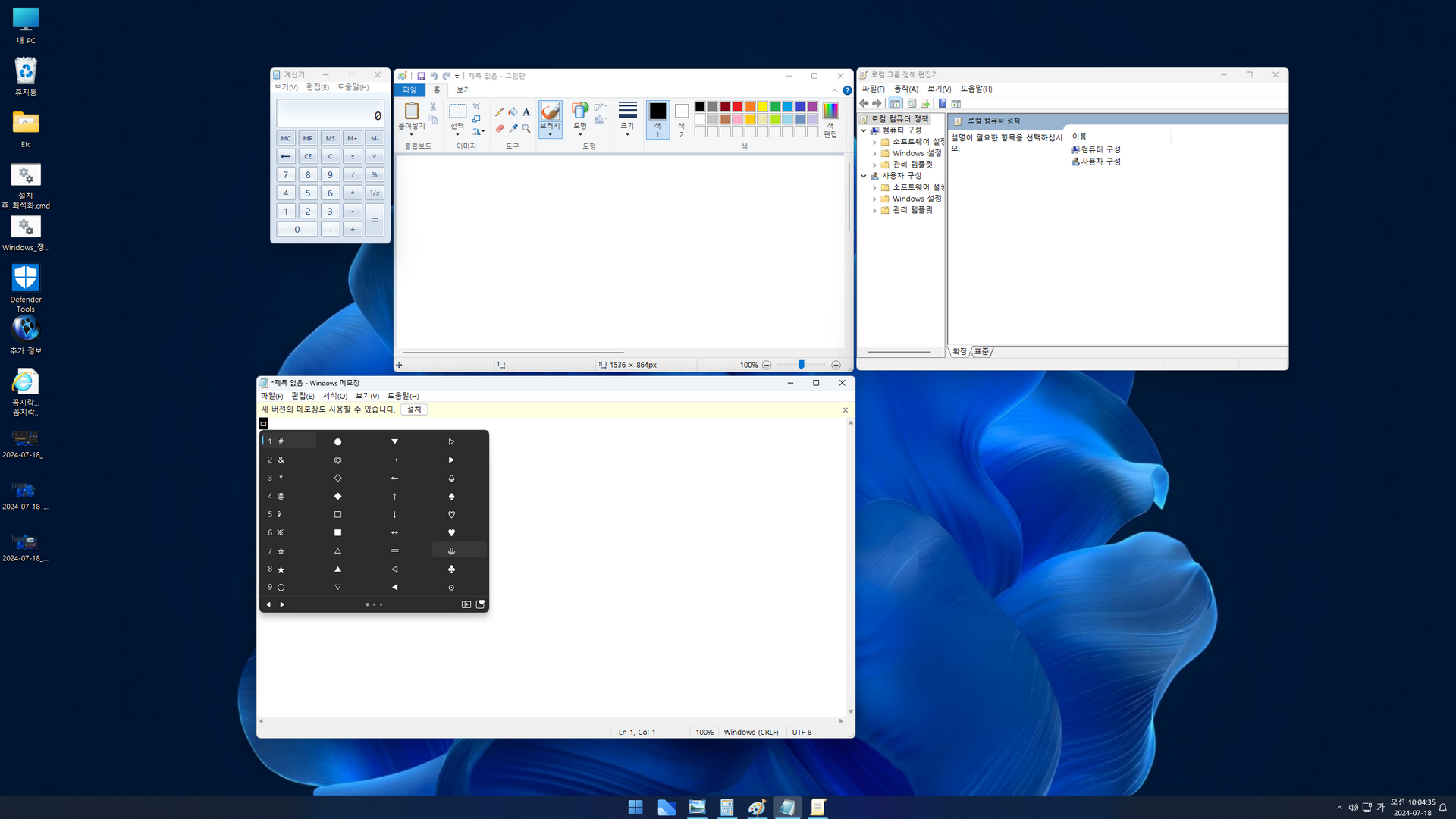Open the 보기 tab in Paint
Image resolution: width=1456 pixels, height=819 pixels.
[x=463, y=90]
